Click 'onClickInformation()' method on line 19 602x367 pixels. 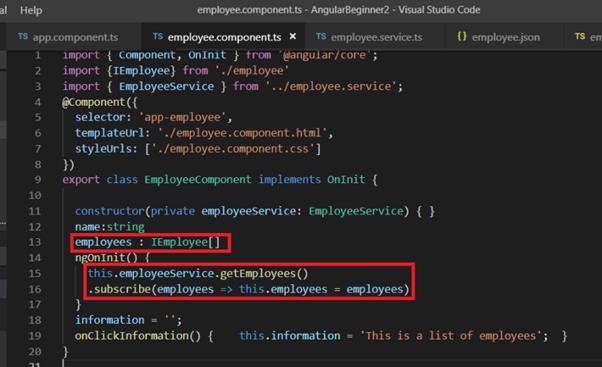(138, 336)
